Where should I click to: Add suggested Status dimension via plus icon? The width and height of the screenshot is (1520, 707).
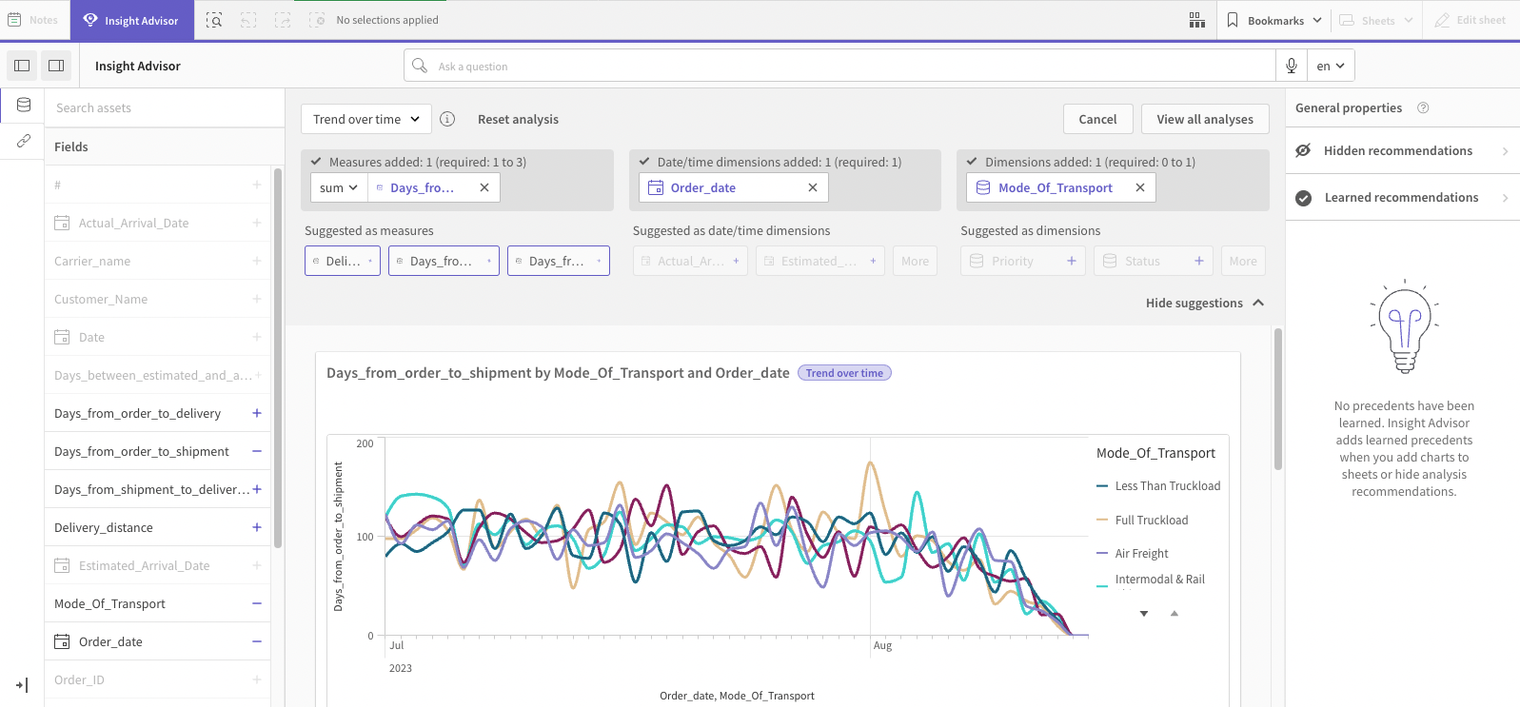tap(1199, 261)
